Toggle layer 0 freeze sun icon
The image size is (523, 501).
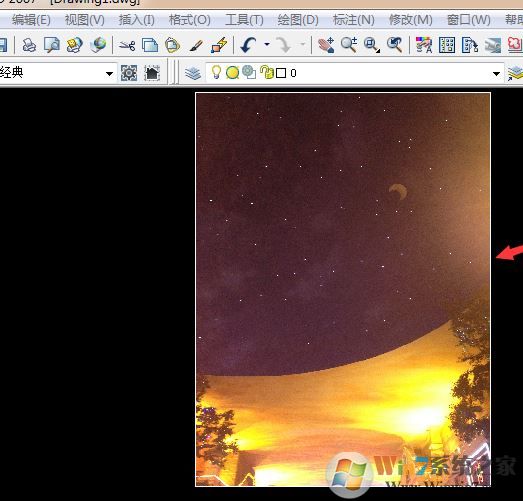pos(232,73)
